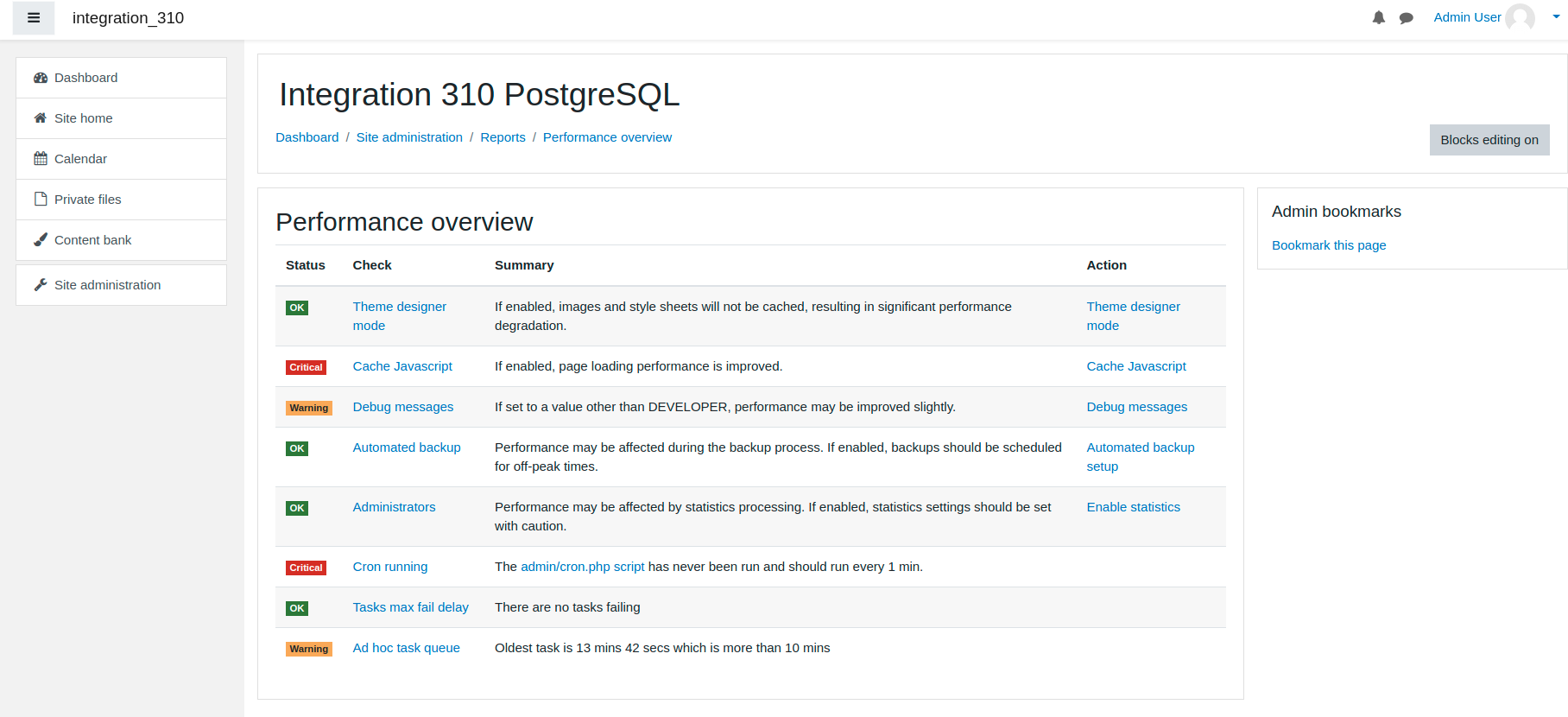Toggle the hamburger side panel button
The image size is (1568, 717).
[x=34, y=18]
